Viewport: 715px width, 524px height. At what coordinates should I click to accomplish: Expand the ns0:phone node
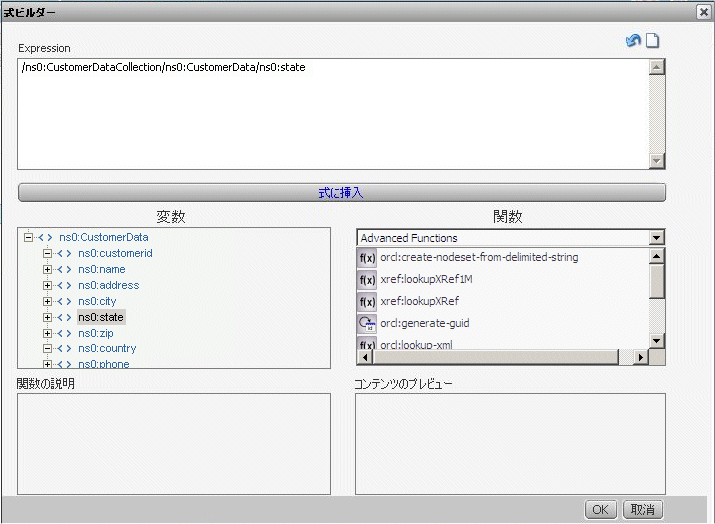(x=47, y=364)
